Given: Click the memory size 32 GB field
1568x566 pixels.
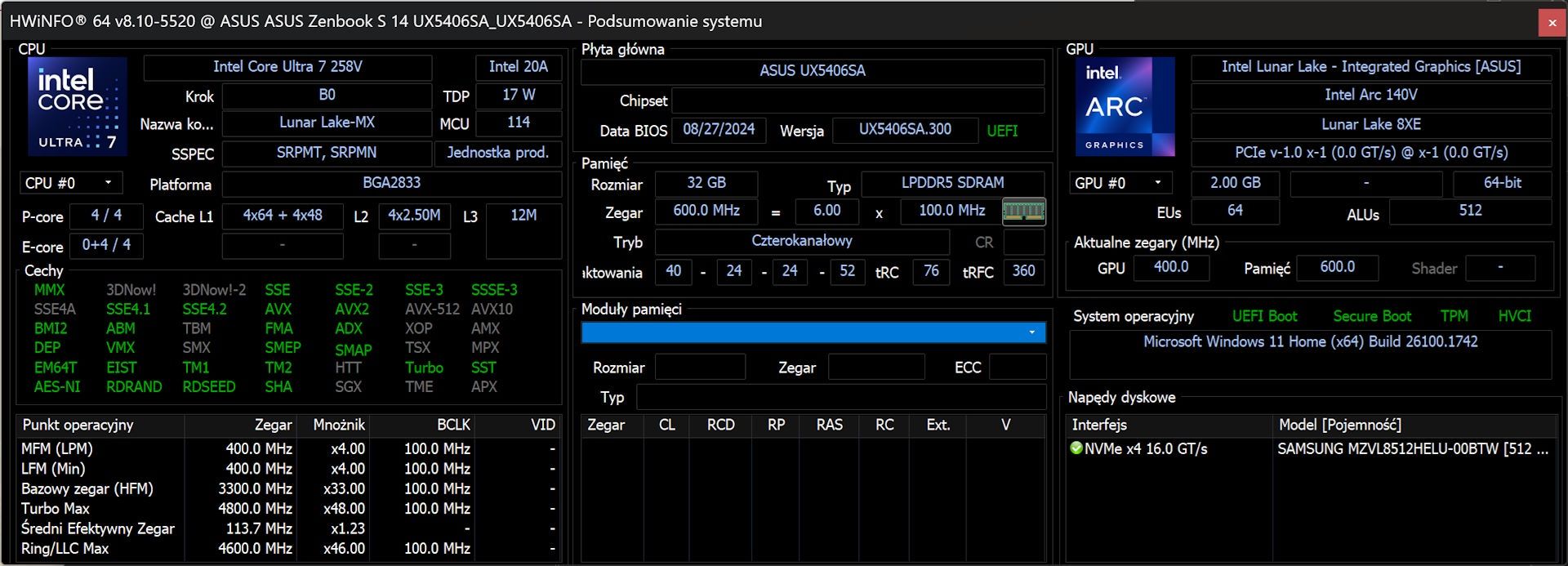Looking at the screenshot, I should [x=706, y=183].
